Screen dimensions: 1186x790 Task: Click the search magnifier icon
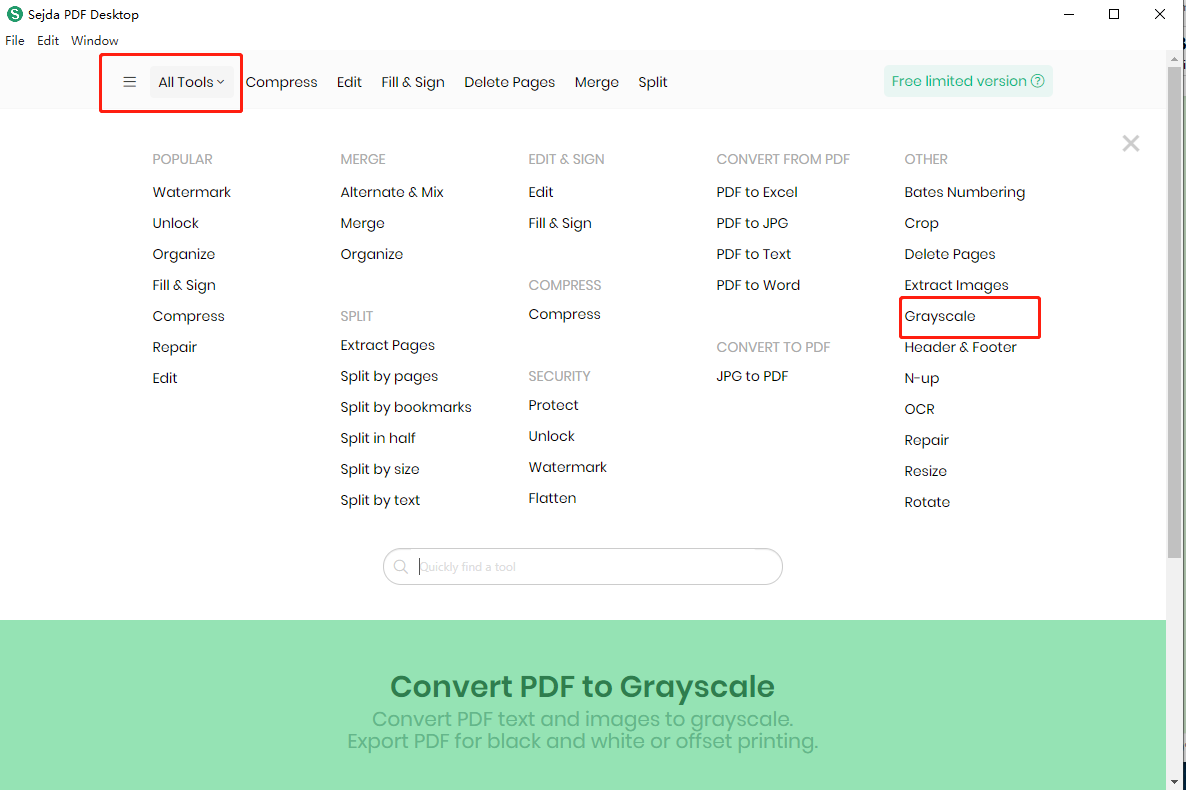pos(401,567)
